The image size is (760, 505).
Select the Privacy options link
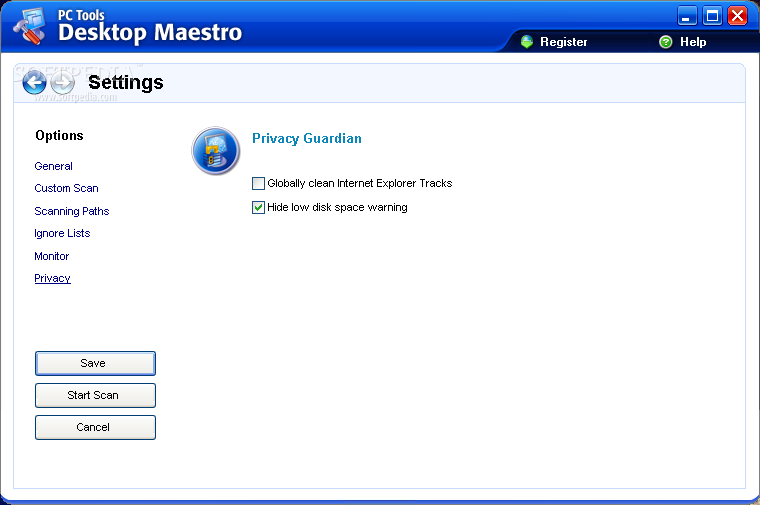[52, 278]
